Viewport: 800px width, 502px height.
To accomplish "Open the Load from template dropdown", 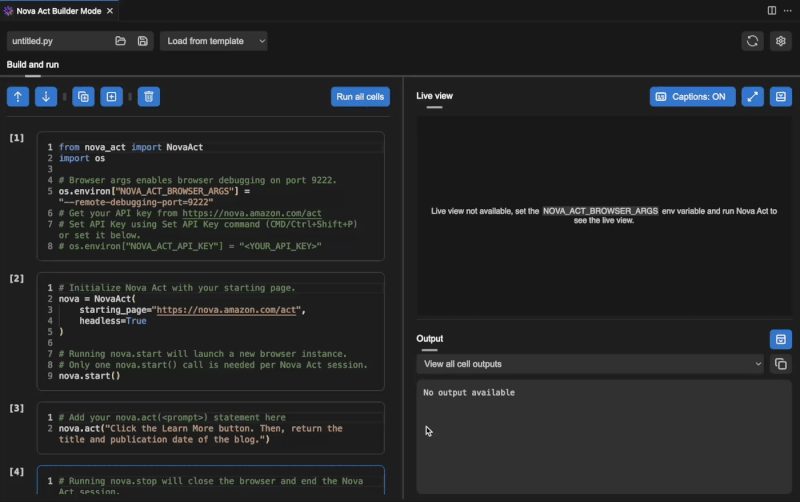I will 214,41.
